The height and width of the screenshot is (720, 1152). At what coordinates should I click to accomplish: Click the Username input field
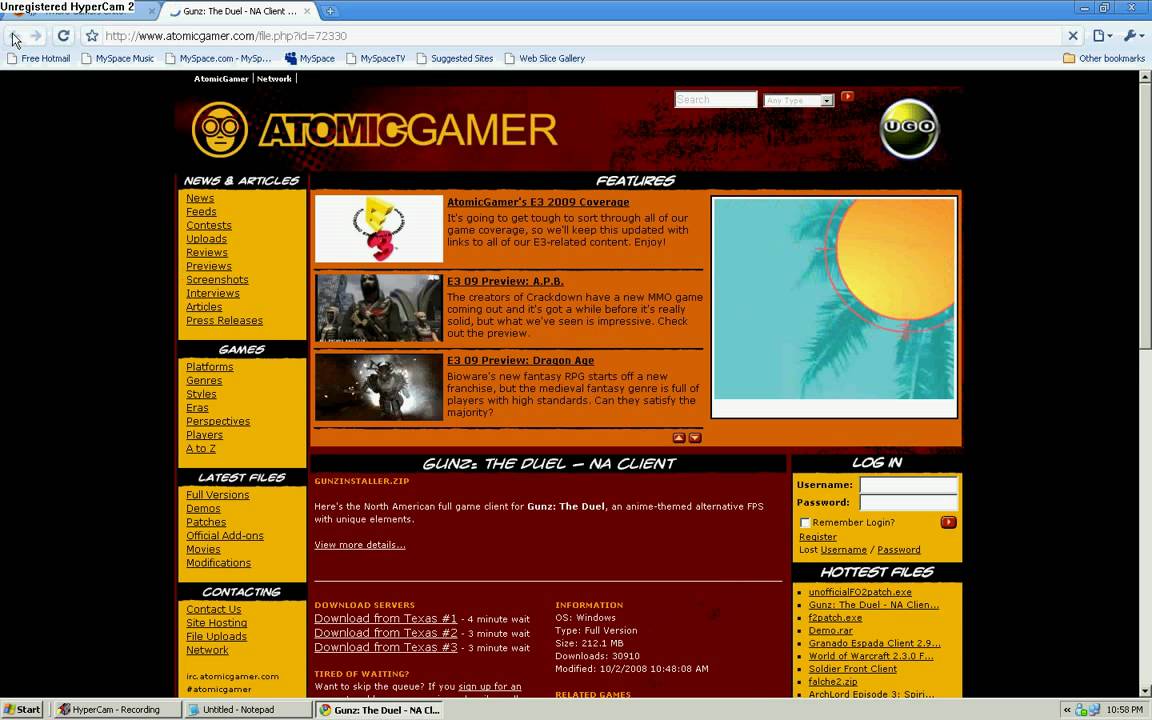click(x=909, y=485)
